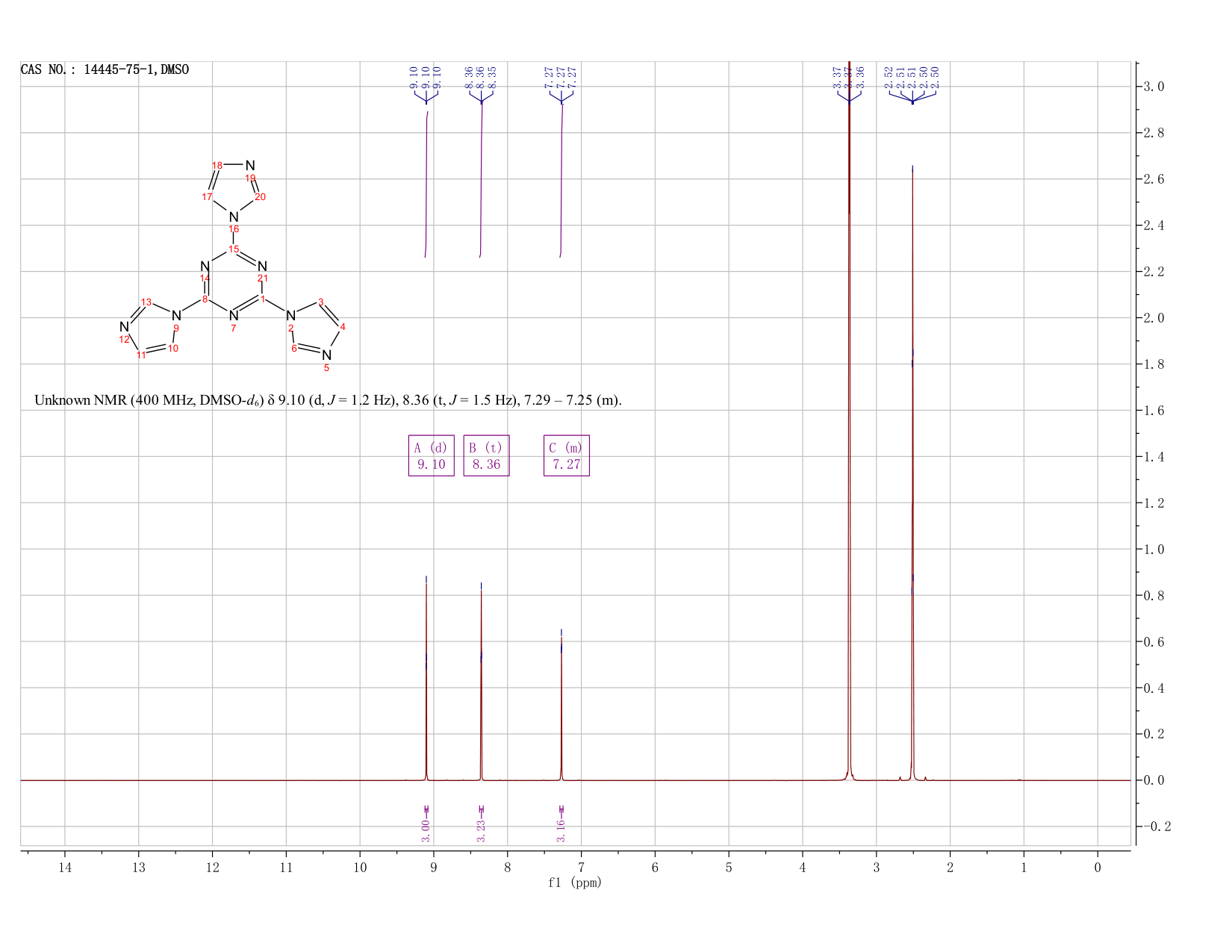Click the integral curve over the 9.10 peak

click(426, 185)
